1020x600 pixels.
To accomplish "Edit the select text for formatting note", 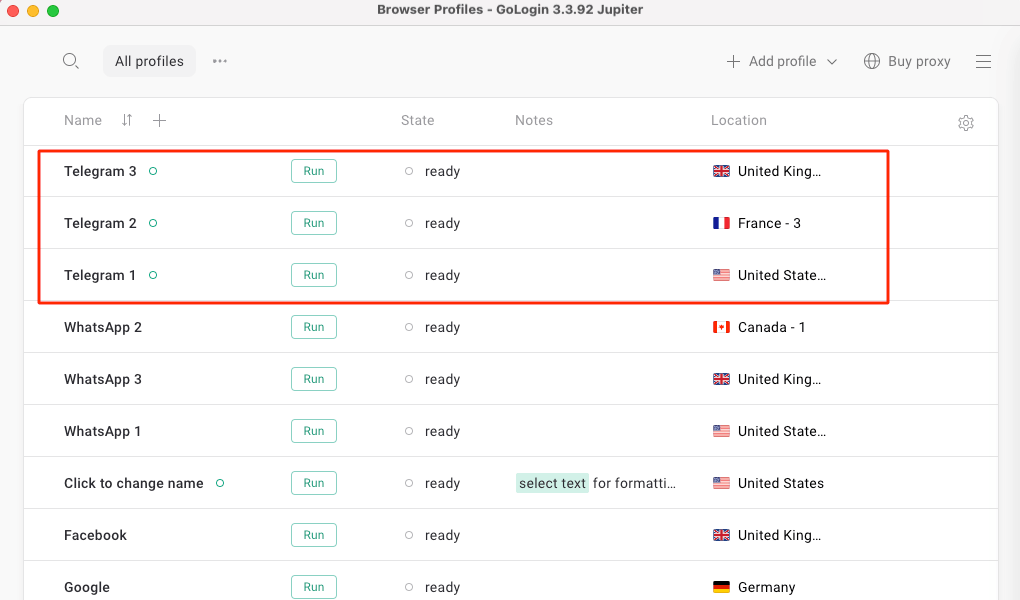I will tap(596, 483).
